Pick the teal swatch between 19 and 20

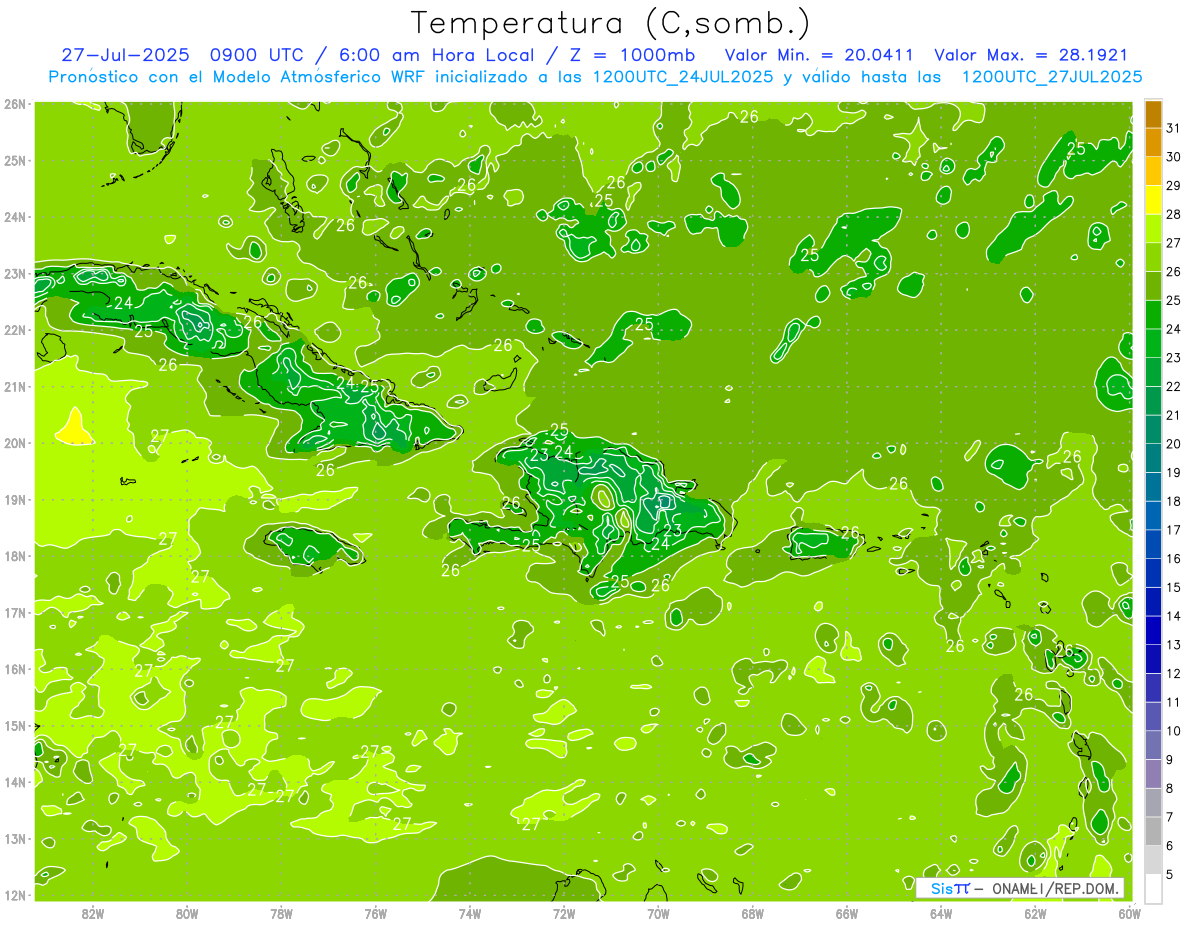[1153, 458]
